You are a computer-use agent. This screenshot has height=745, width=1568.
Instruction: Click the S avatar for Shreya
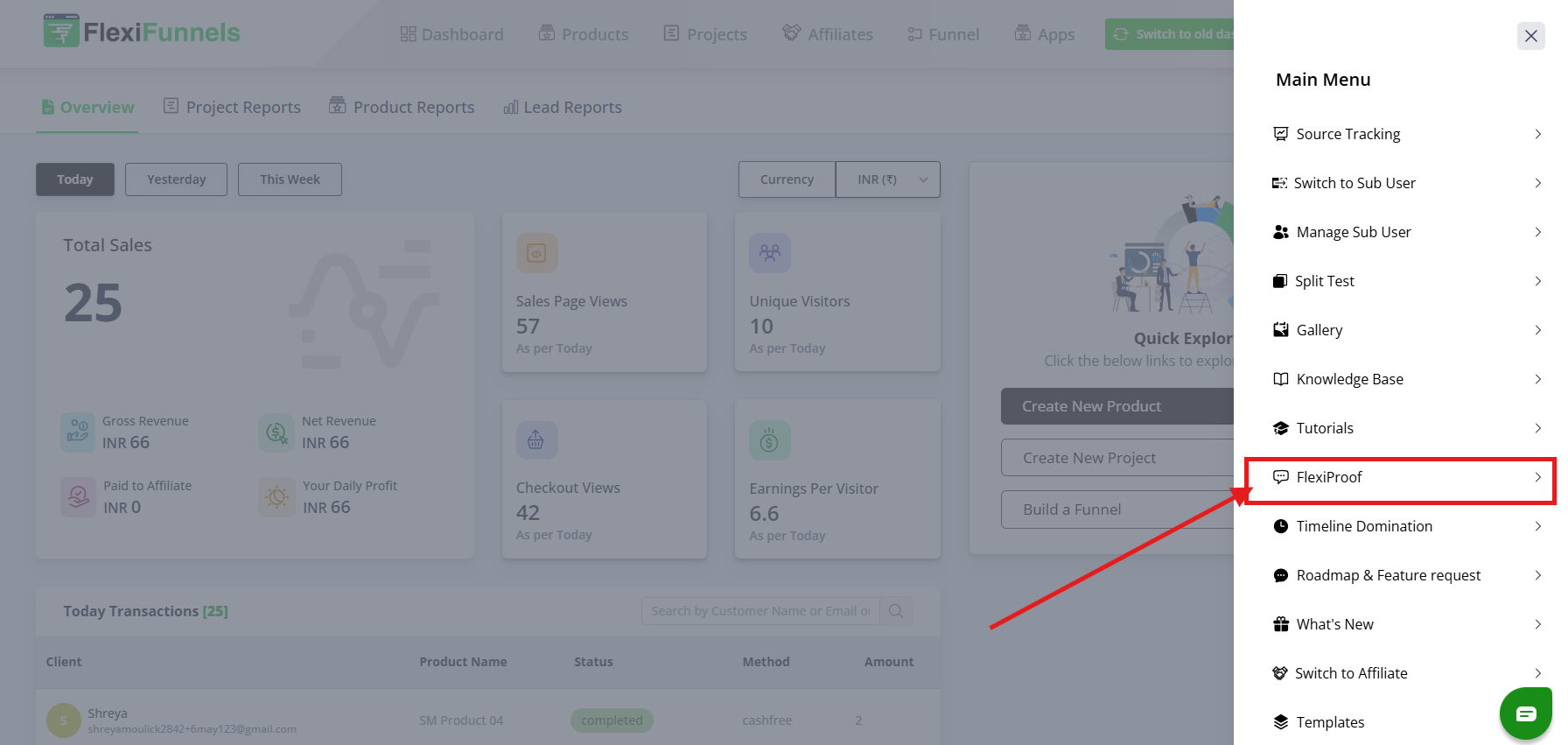pyautogui.click(x=64, y=720)
